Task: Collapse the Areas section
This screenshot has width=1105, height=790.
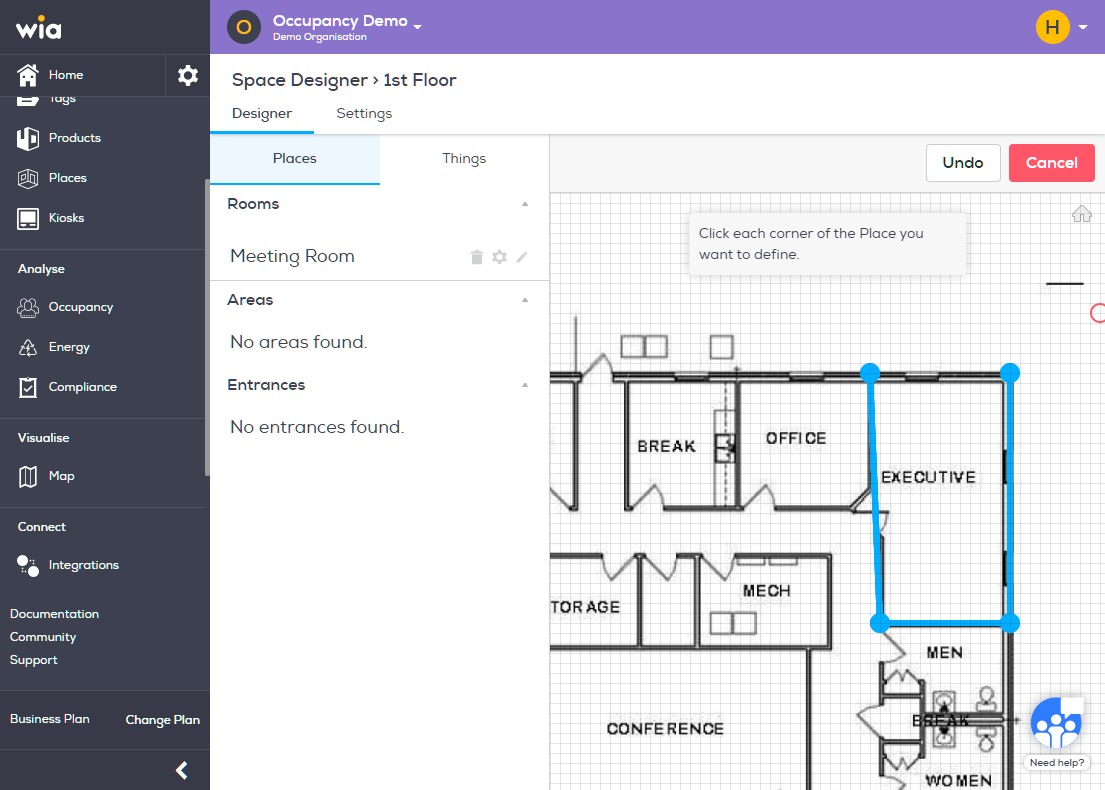Action: click(525, 300)
